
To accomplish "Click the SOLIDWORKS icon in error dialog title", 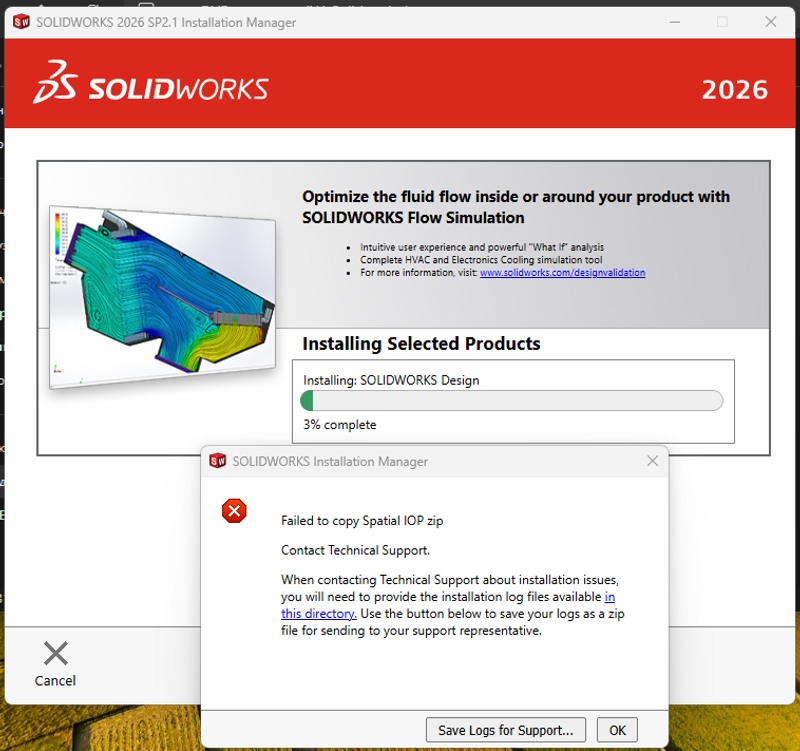I will click(218, 460).
